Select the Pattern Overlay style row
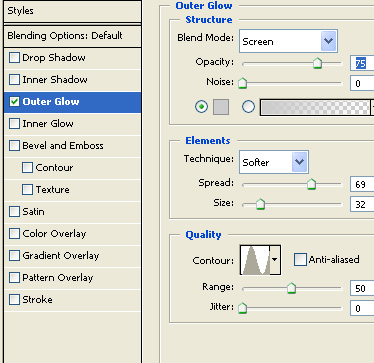This screenshot has height=363, width=374. [73, 278]
